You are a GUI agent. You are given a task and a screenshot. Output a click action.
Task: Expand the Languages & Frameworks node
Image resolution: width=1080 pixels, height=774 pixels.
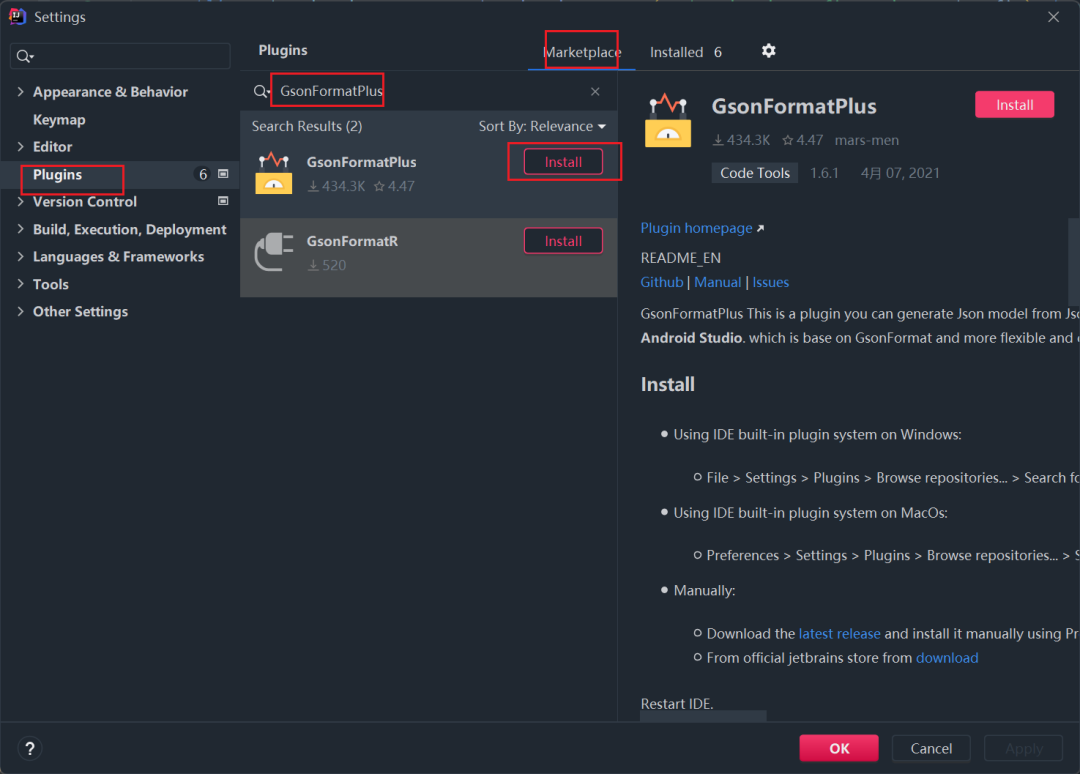(21, 257)
